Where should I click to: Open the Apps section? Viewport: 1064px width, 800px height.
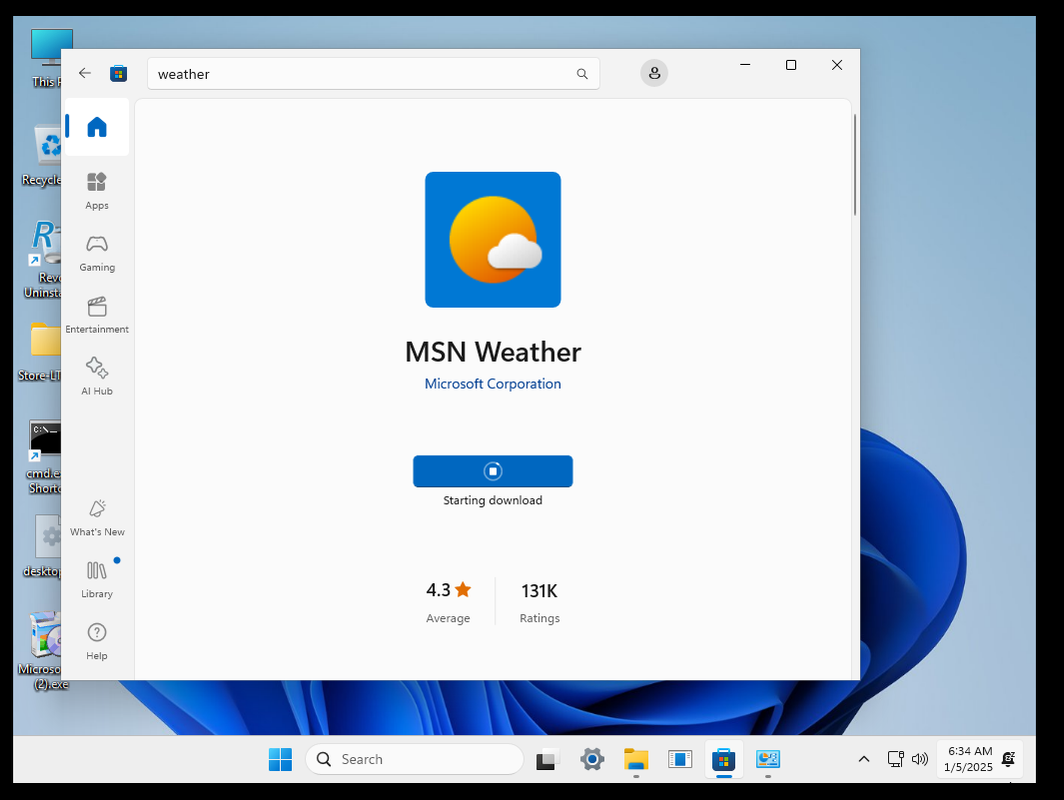click(97, 191)
